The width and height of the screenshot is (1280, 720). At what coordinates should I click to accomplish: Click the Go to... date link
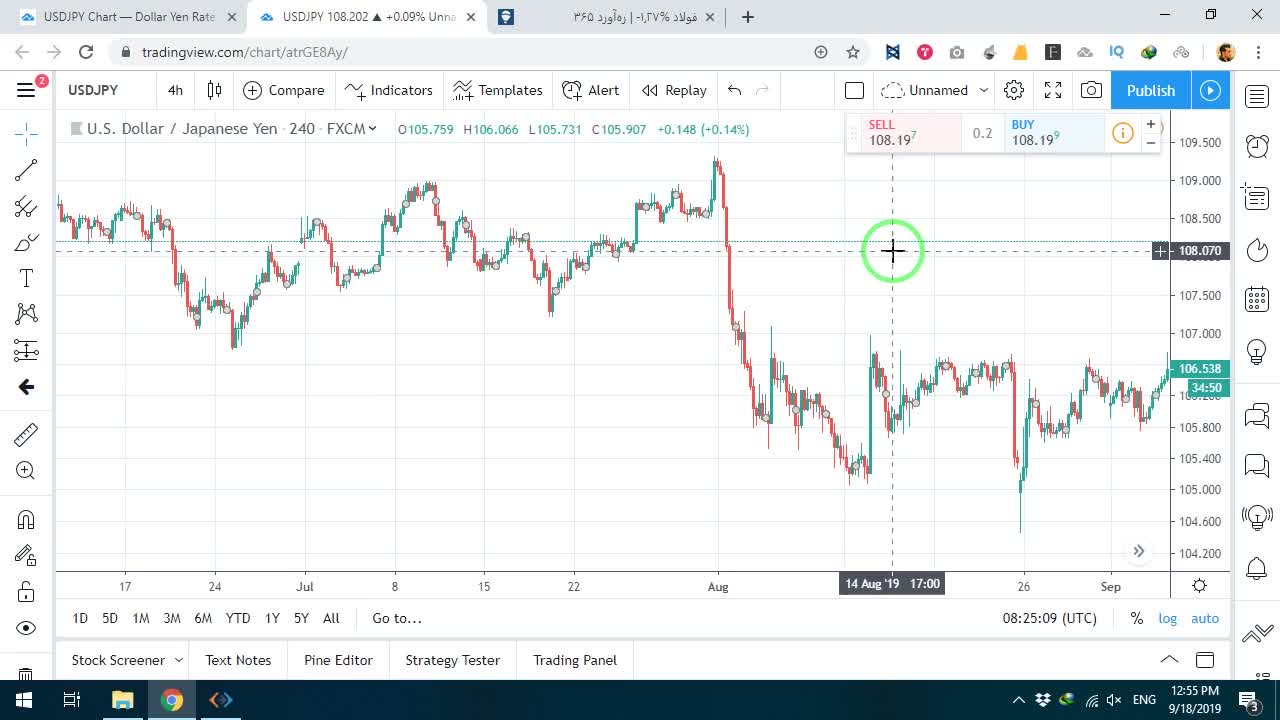coord(397,618)
